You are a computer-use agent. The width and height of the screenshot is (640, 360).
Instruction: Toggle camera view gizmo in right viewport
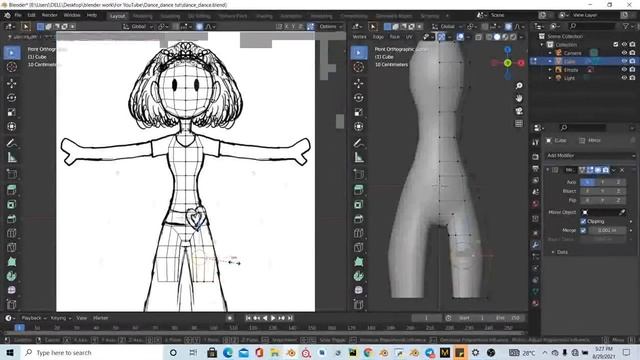[519, 111]
